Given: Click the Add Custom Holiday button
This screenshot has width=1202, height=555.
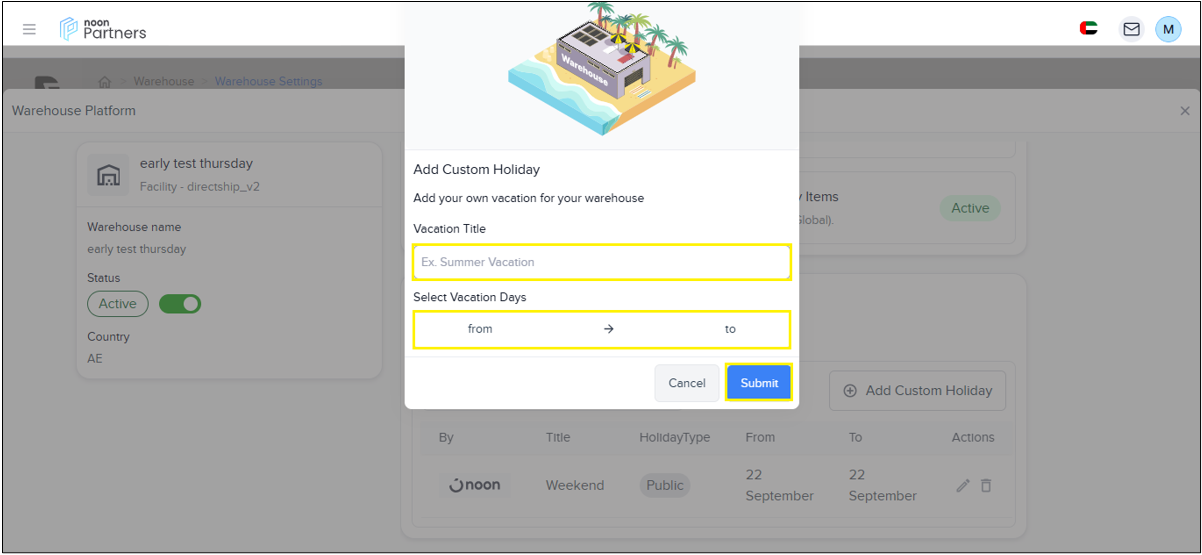Looking at the screenshot, I should (917, 391).
